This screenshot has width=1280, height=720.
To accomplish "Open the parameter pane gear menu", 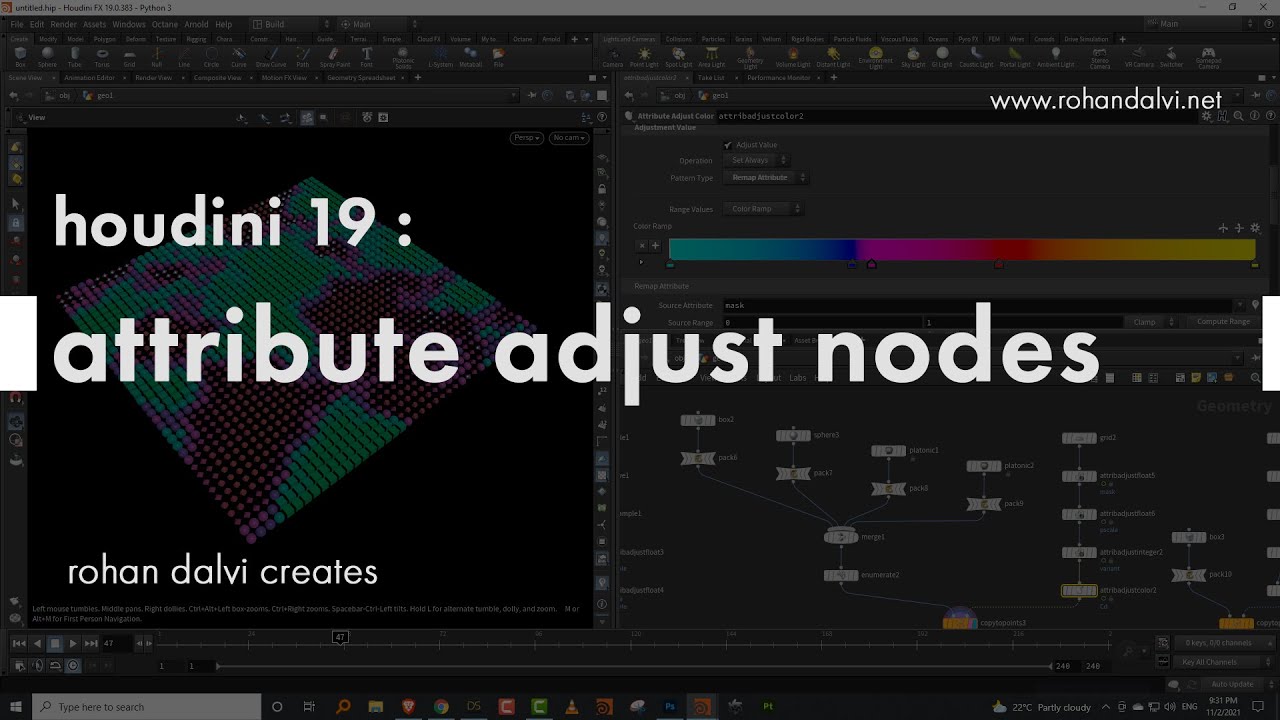I will [x=1207, y=116].
